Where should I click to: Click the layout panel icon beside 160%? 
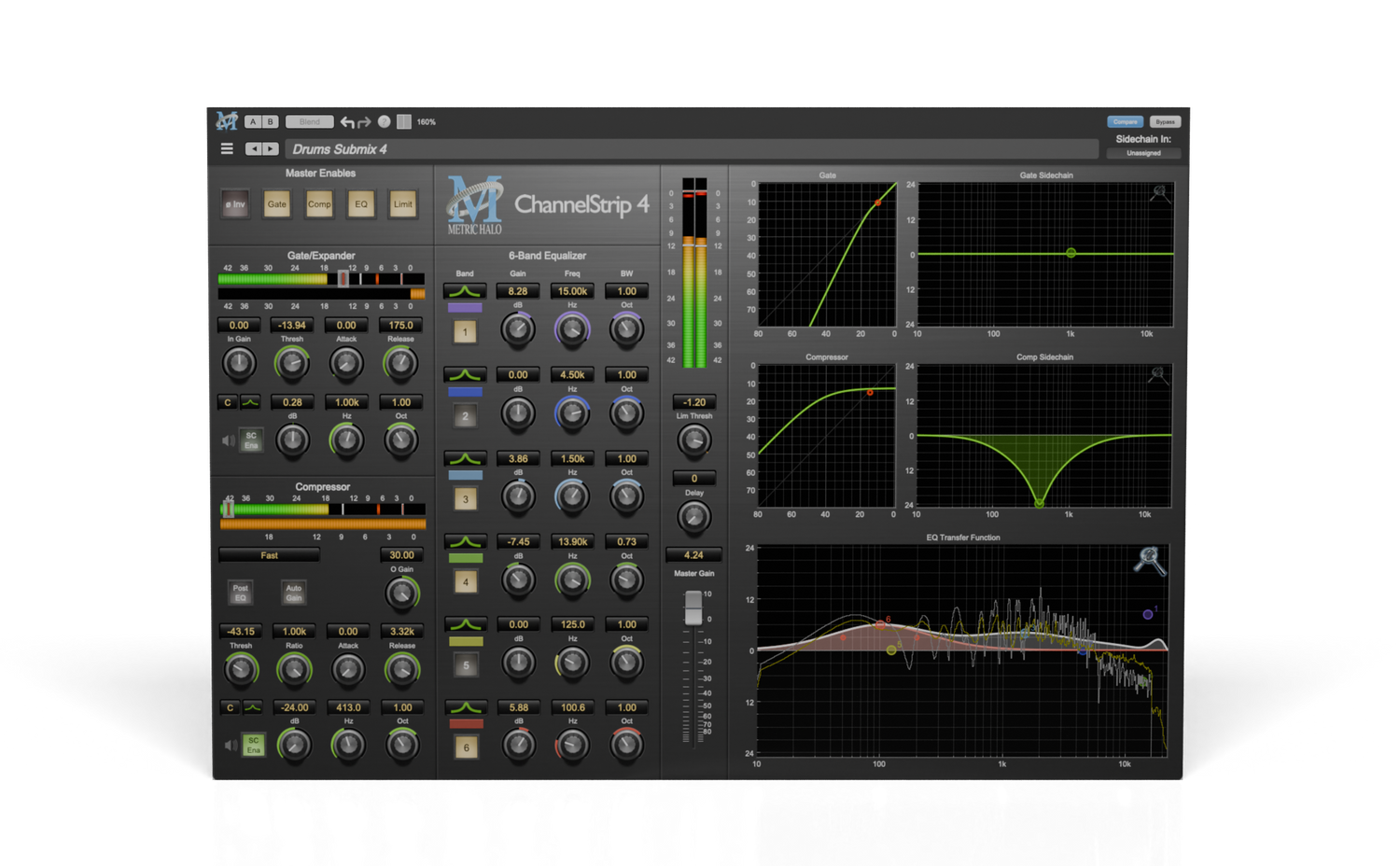[404, 122]
